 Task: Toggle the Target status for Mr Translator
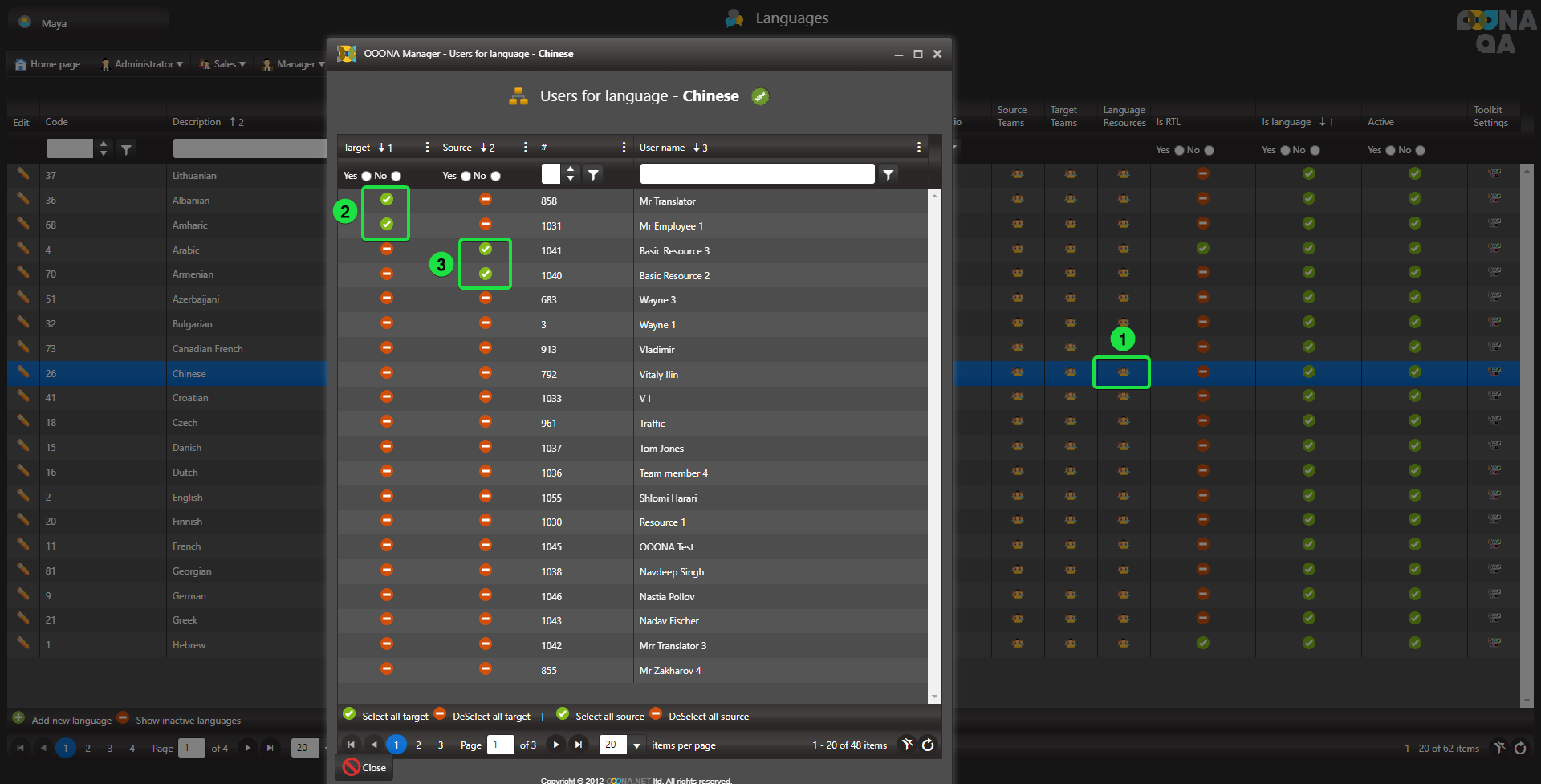click(387, 199)
